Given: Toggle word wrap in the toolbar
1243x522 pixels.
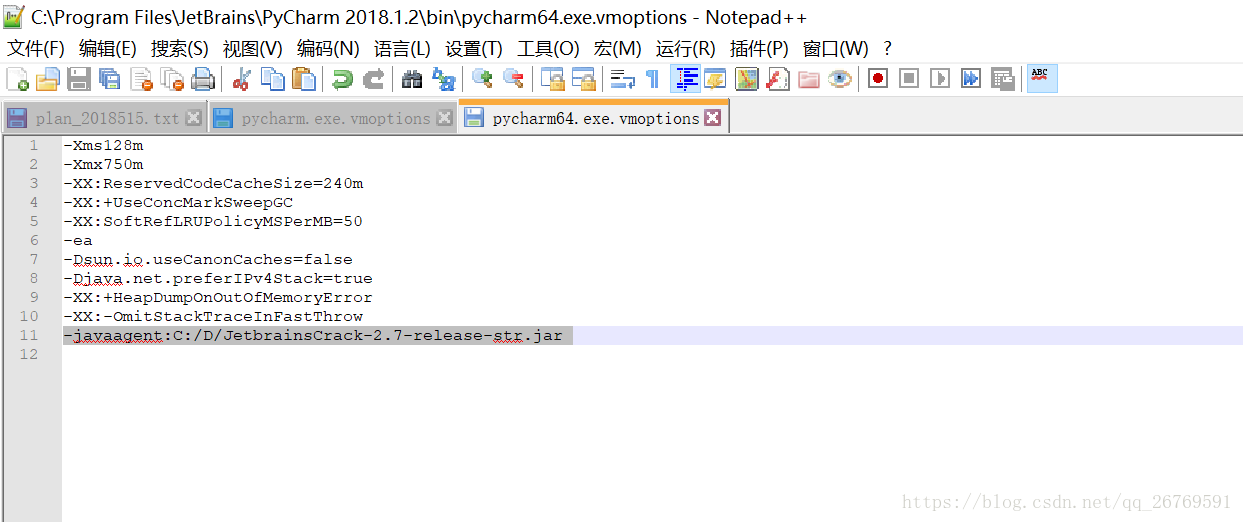Looking at the screenshot, I should click(622, 79).
